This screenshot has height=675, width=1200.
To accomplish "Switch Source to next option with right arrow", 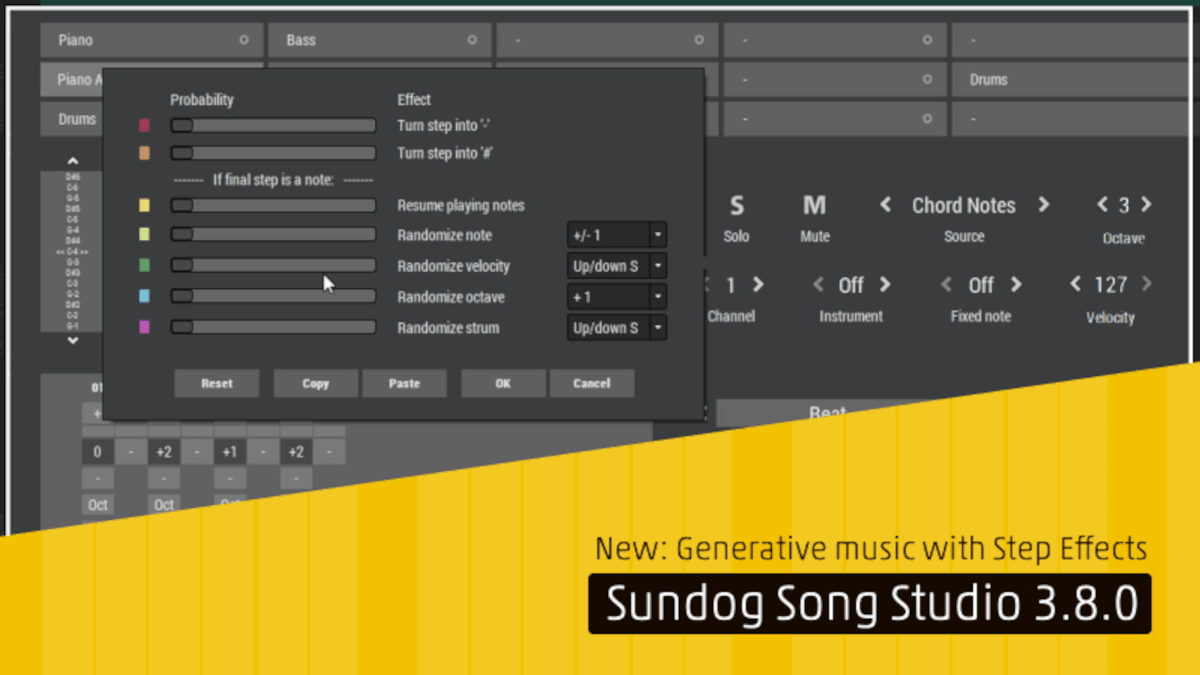I will click(1044, 205).
